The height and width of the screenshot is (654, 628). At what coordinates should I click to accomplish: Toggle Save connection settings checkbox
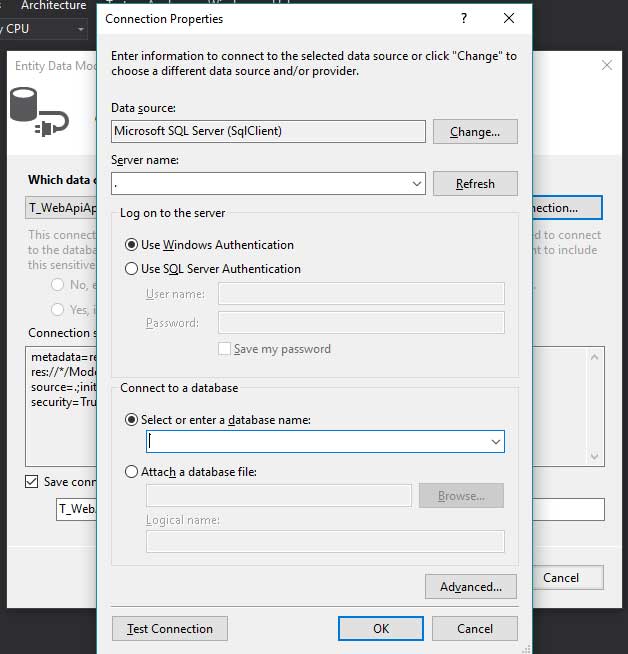tap(32, 482)
